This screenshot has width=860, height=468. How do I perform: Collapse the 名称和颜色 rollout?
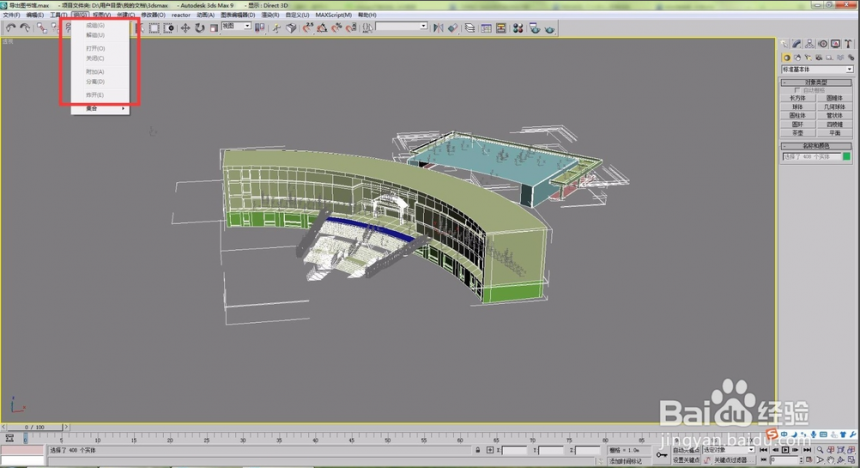[817, 146]
